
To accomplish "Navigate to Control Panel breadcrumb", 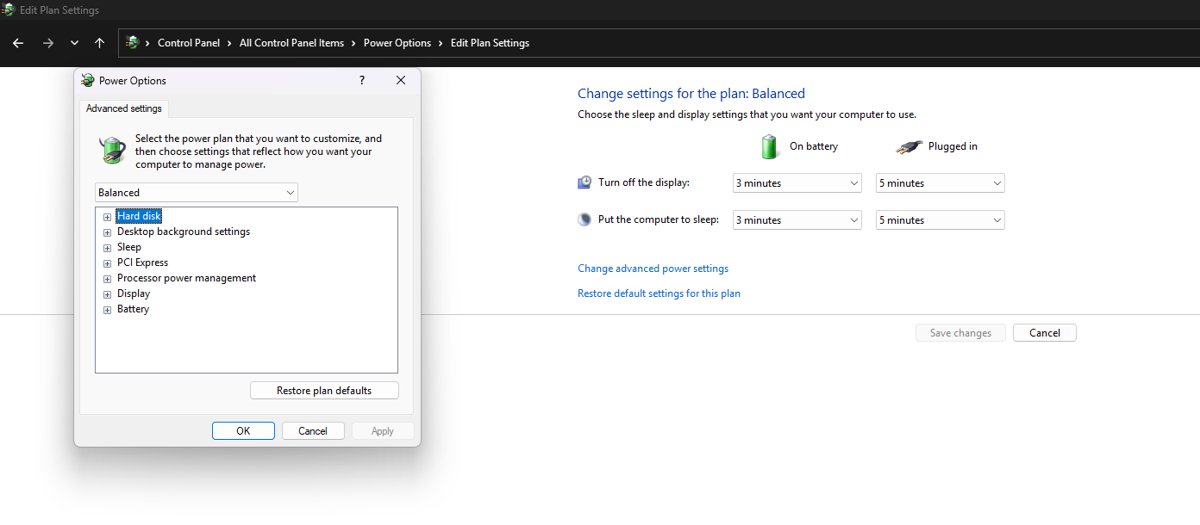I will pos(189,43).
